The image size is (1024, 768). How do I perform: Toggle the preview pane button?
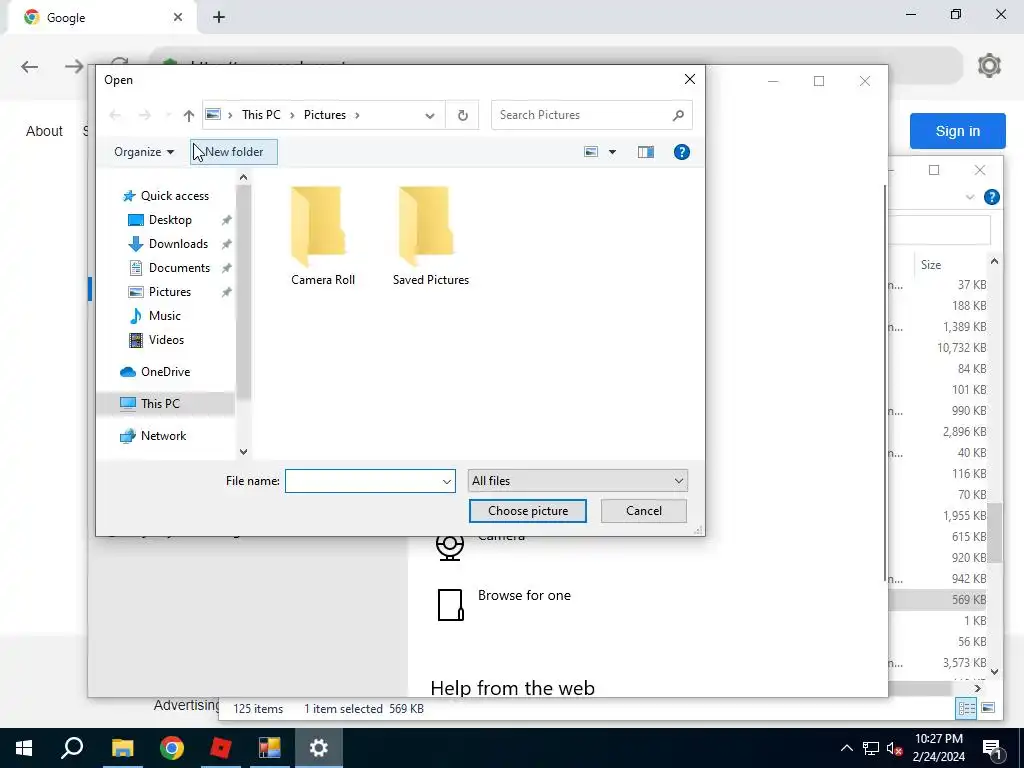645,152
